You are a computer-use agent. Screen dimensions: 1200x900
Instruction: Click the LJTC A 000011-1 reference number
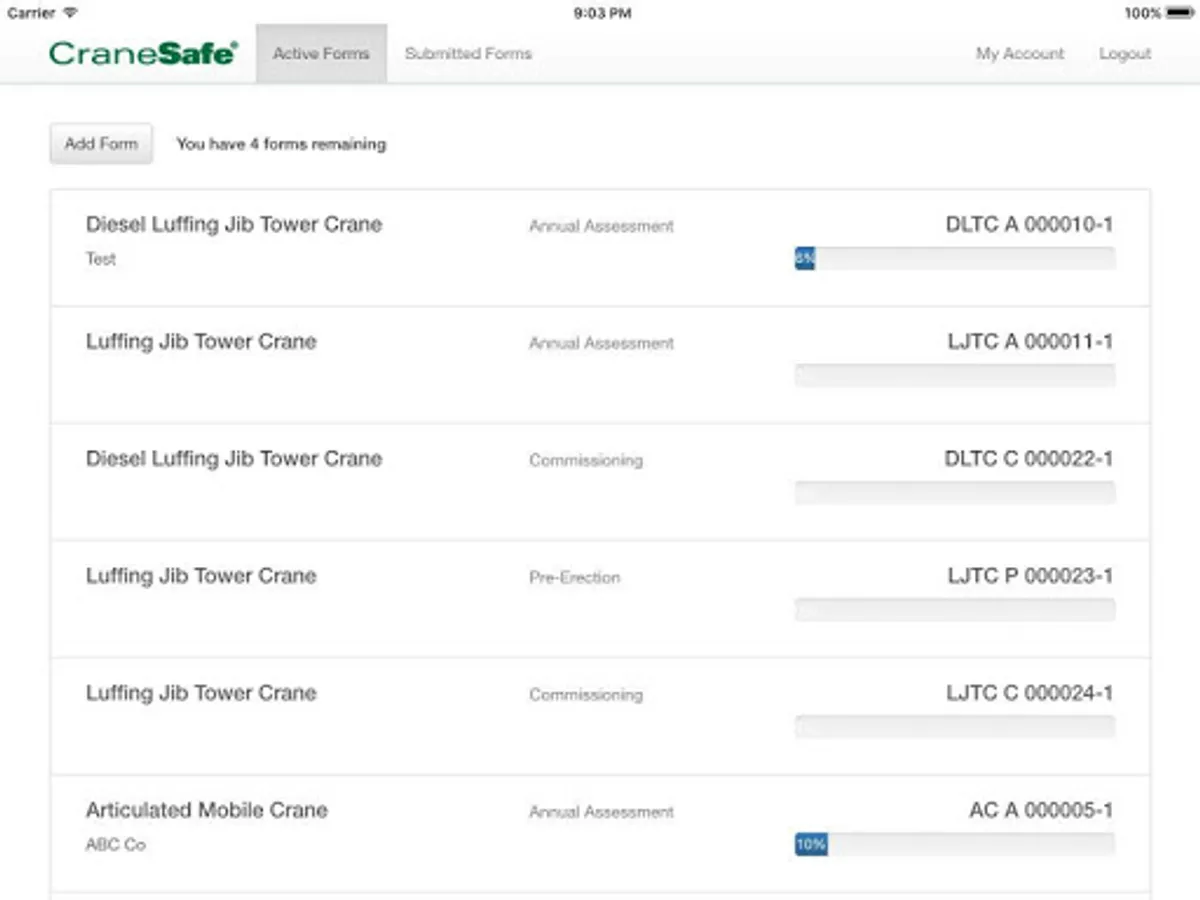coord(1030,342)
